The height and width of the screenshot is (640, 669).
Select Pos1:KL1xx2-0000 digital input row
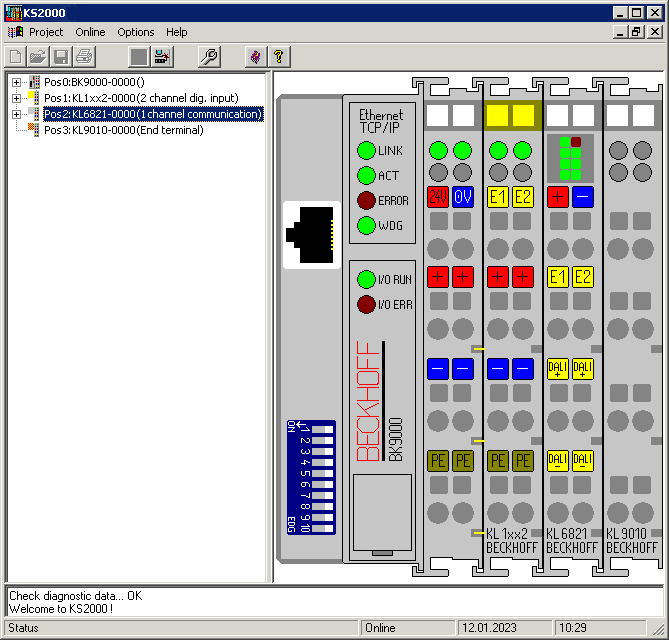(x=141, y=98)
